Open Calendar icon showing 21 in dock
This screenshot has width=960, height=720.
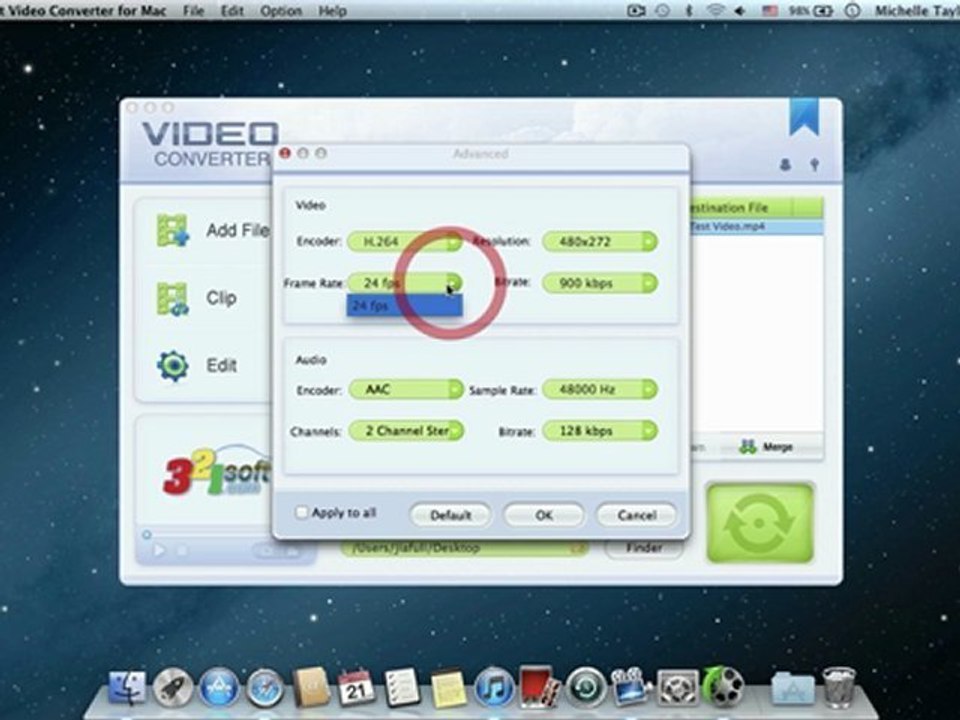coord(356,688)
